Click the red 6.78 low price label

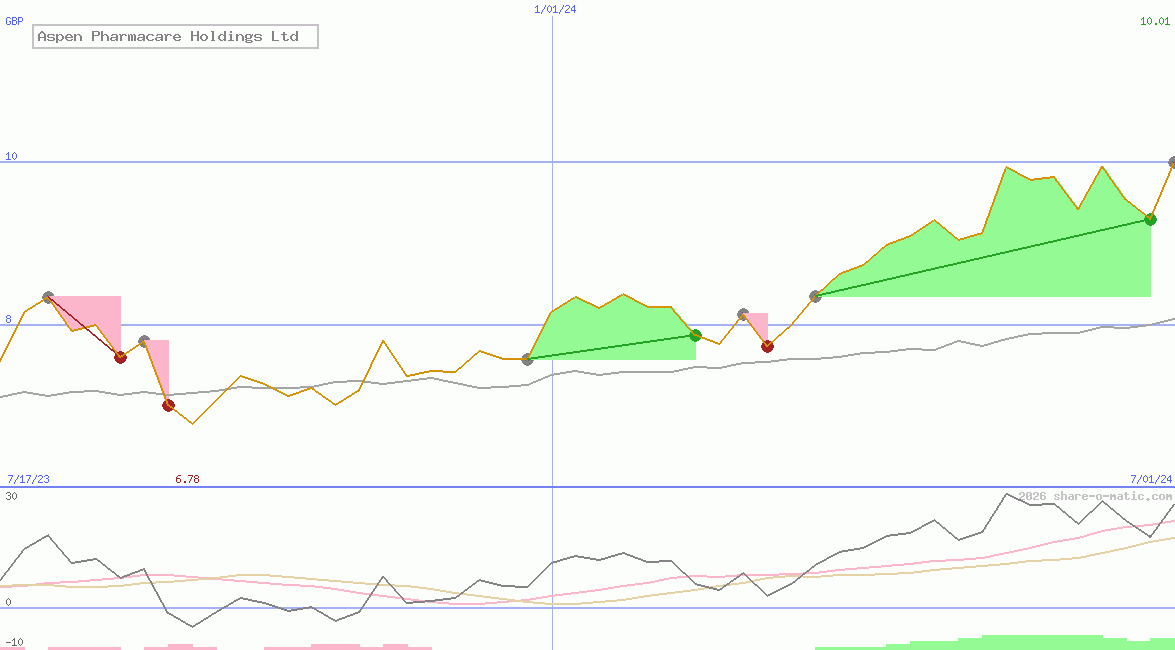pyautogui.click(x=187, y=479)
